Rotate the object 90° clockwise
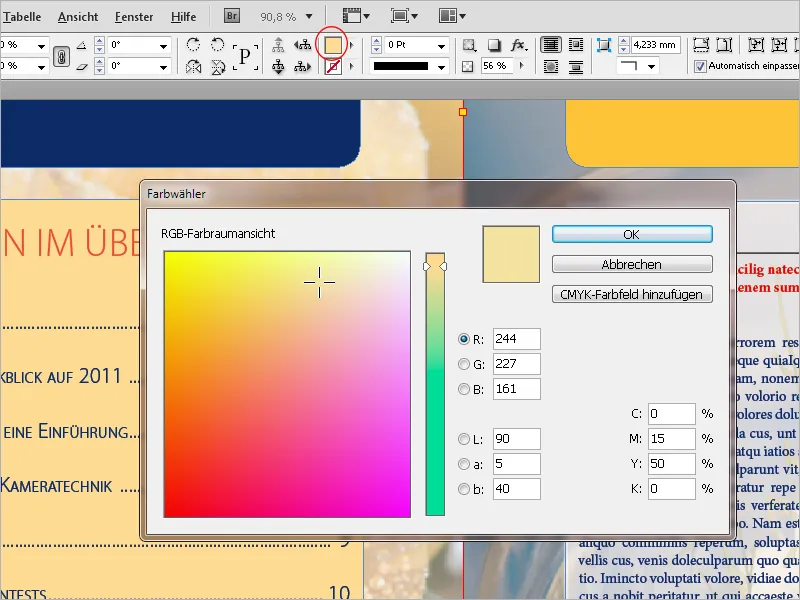The image size is (800, 600). 193,45
